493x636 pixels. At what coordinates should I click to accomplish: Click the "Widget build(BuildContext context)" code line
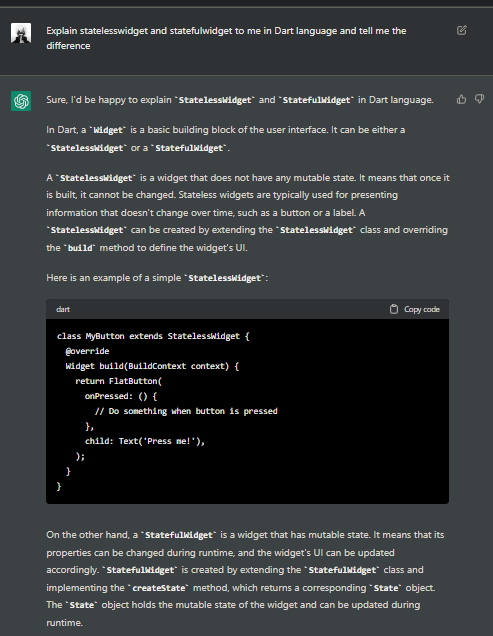point(152,366)
